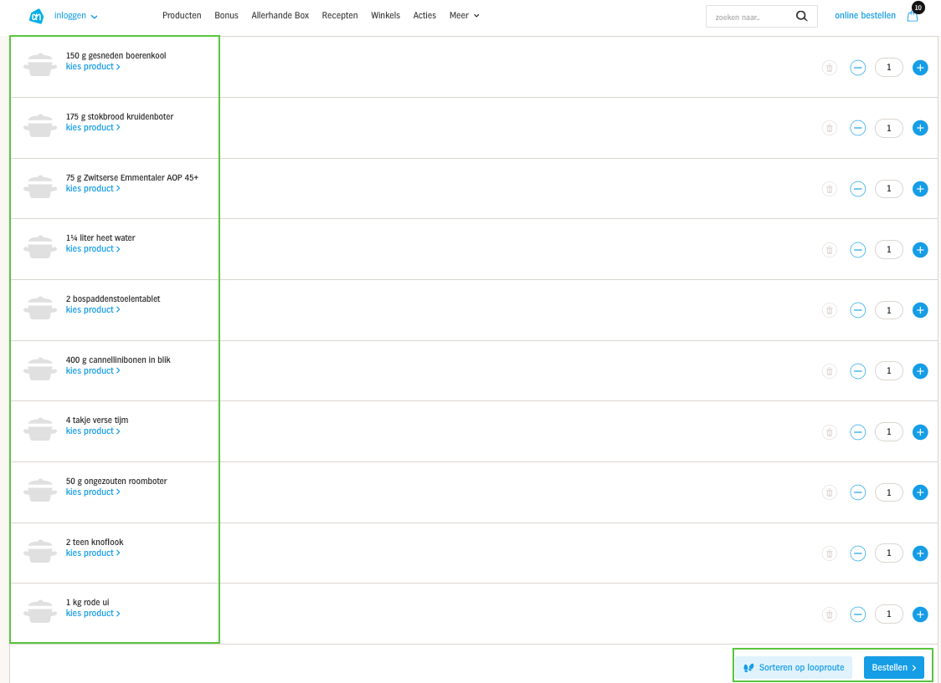Click the zoeken naar search field
Image resolution: width=941 pixels, height=683 pixels.
click(750, 17)
